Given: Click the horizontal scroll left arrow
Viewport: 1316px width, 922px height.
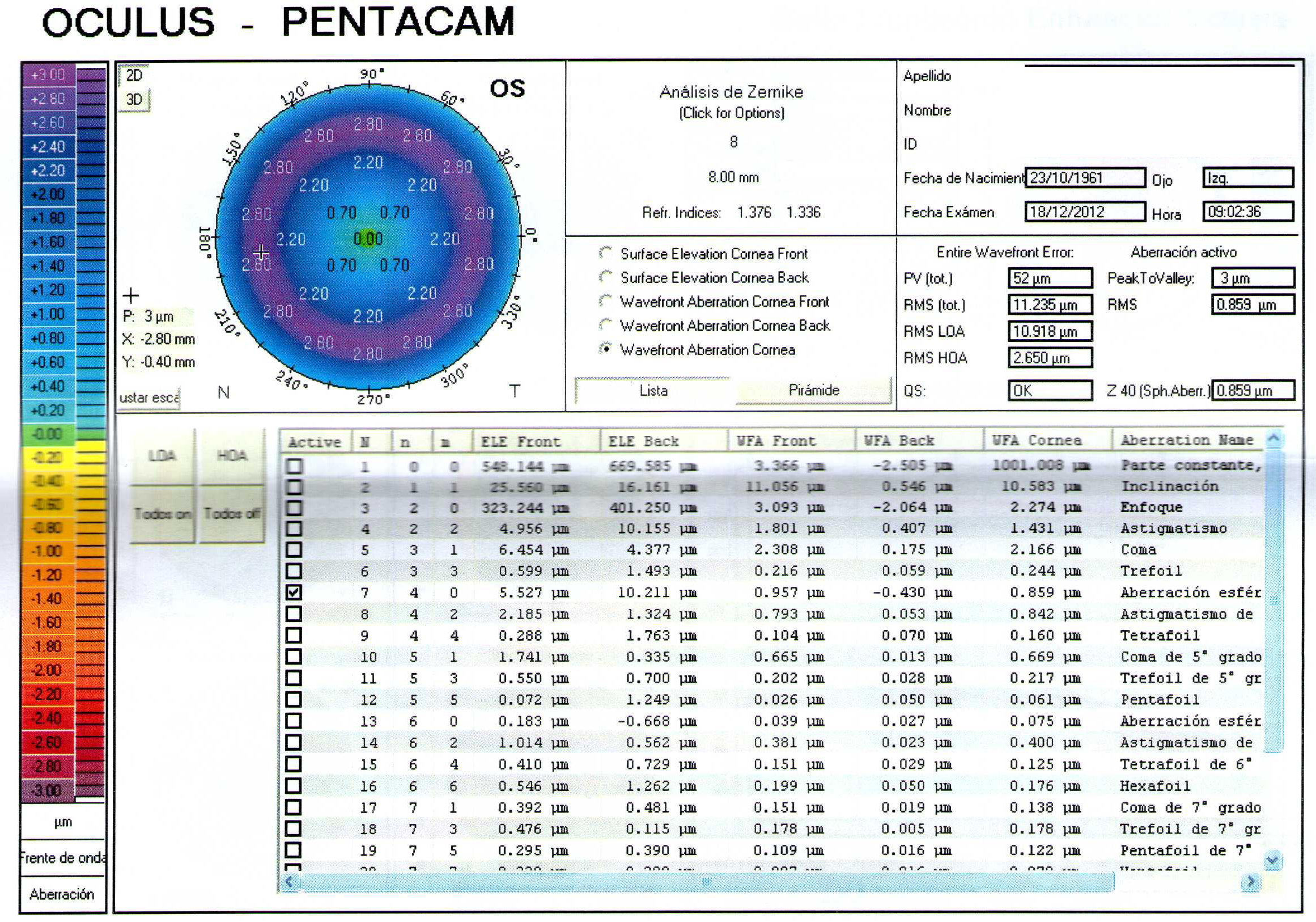Looking at the screenshot, I should click(290, 882).
